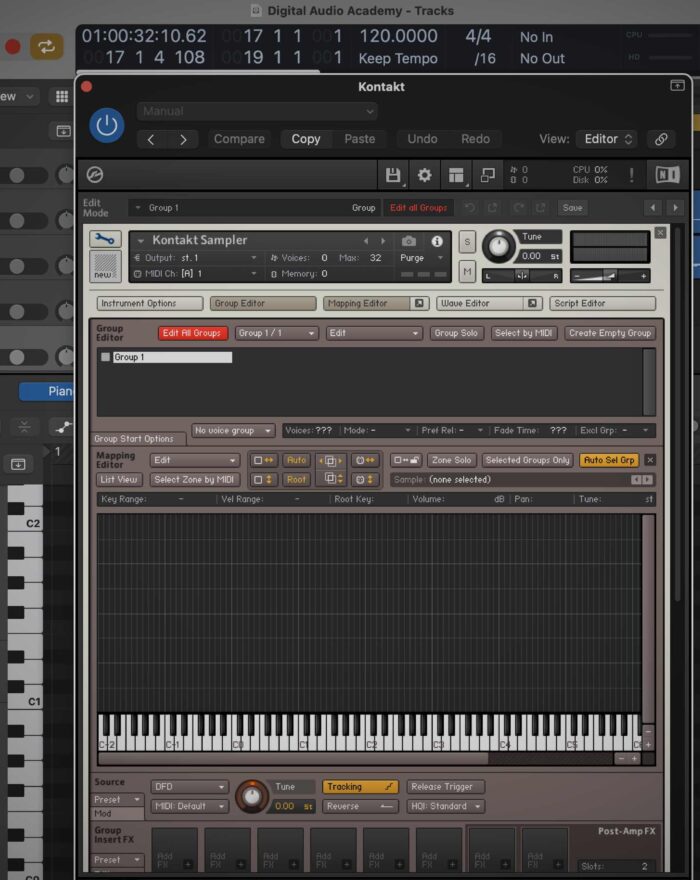The image size is (700, 880).
Task: Open the workspace layout panel icon
Action: click(456, 175)
